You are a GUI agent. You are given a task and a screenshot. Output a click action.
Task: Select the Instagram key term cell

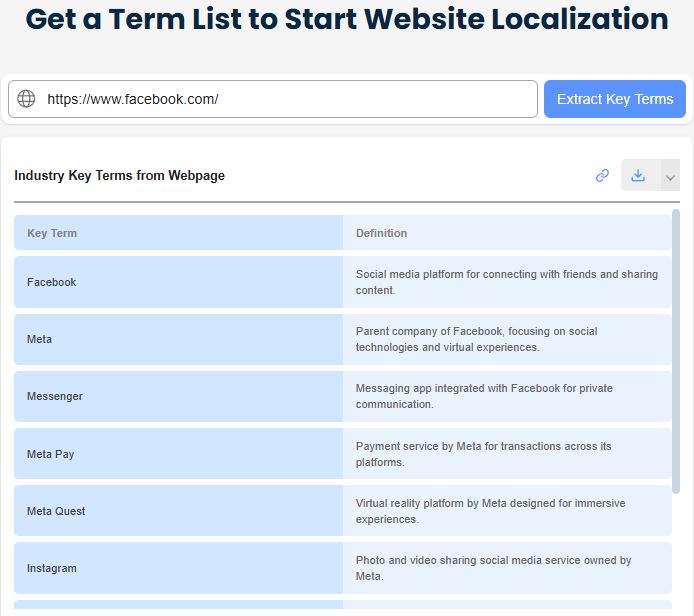pyautogui.click(x=178, y=568)
